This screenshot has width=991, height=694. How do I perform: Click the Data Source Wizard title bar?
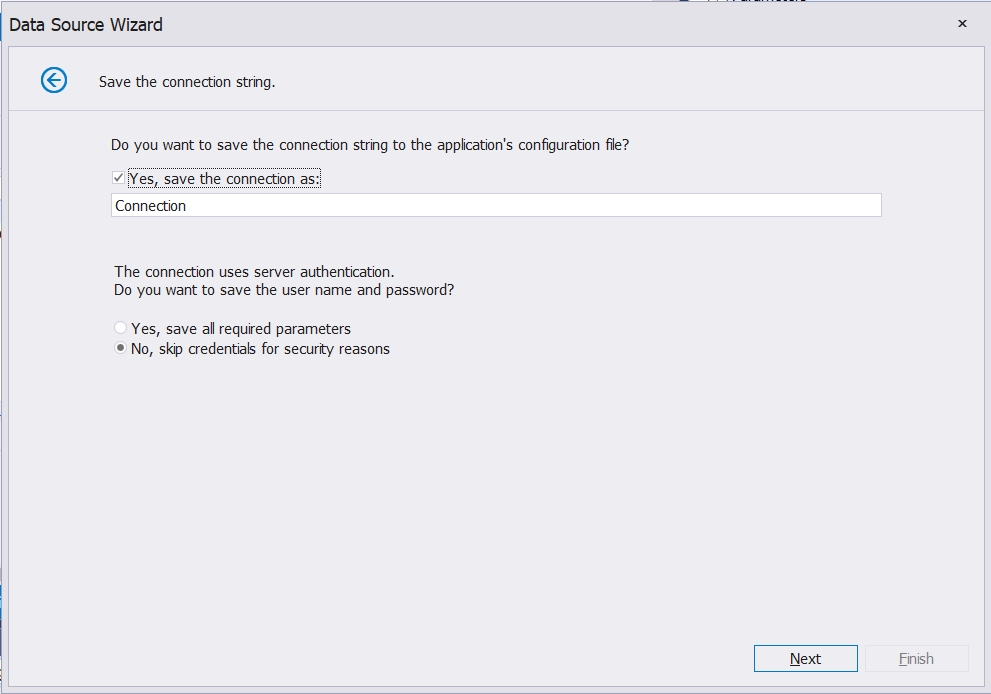pos(85,24)
